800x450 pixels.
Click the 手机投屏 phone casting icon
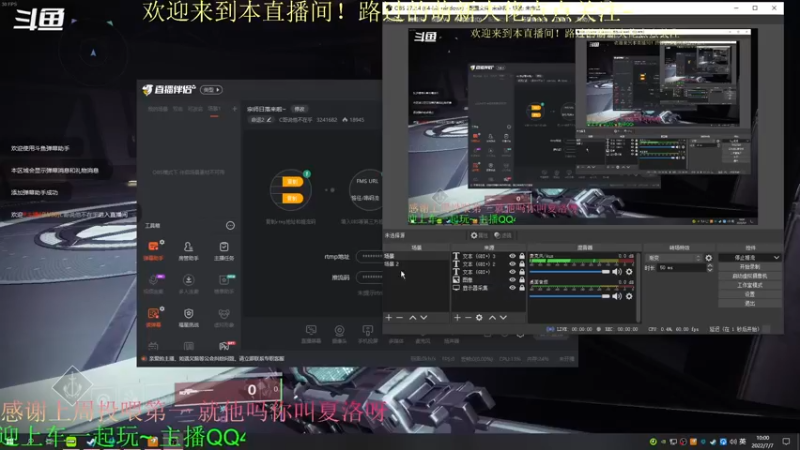[367, 334]
